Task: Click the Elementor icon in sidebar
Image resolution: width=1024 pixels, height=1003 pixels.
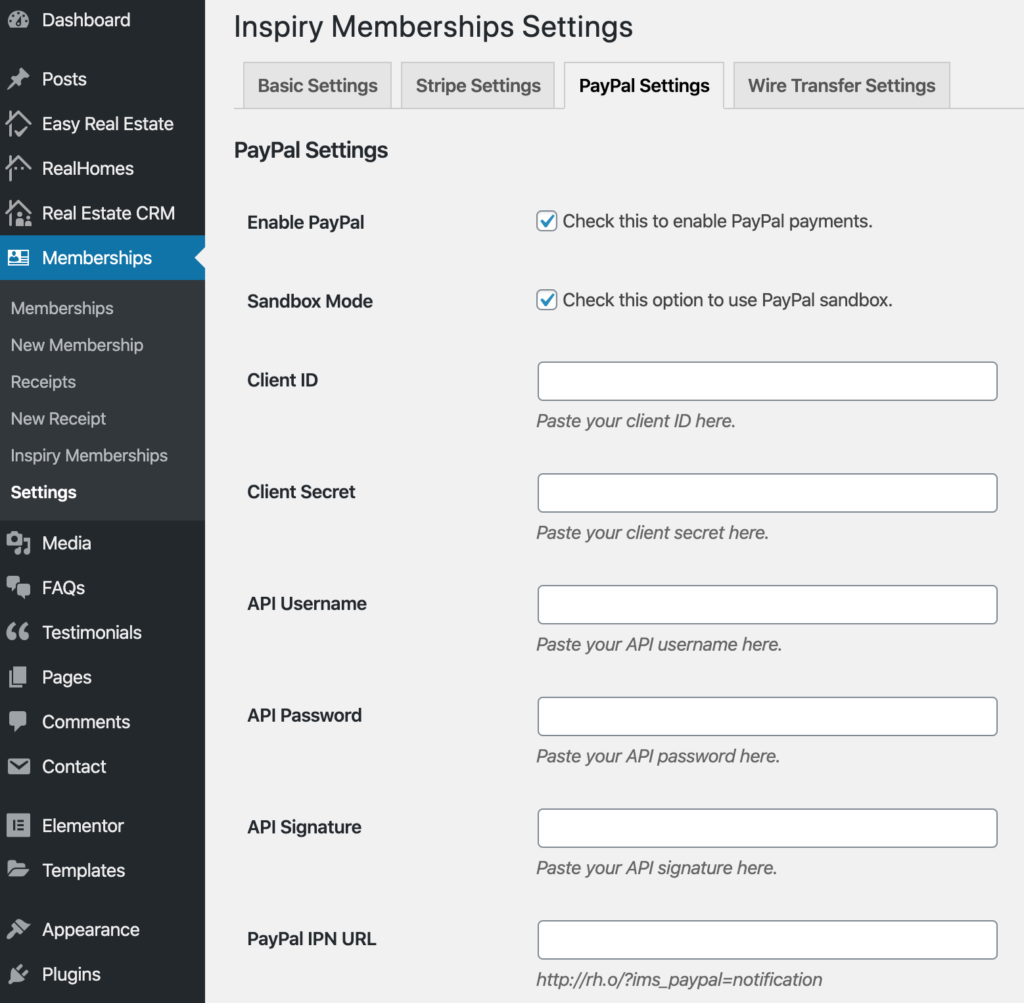Action: pyautogui.click(x=19, y=826)
